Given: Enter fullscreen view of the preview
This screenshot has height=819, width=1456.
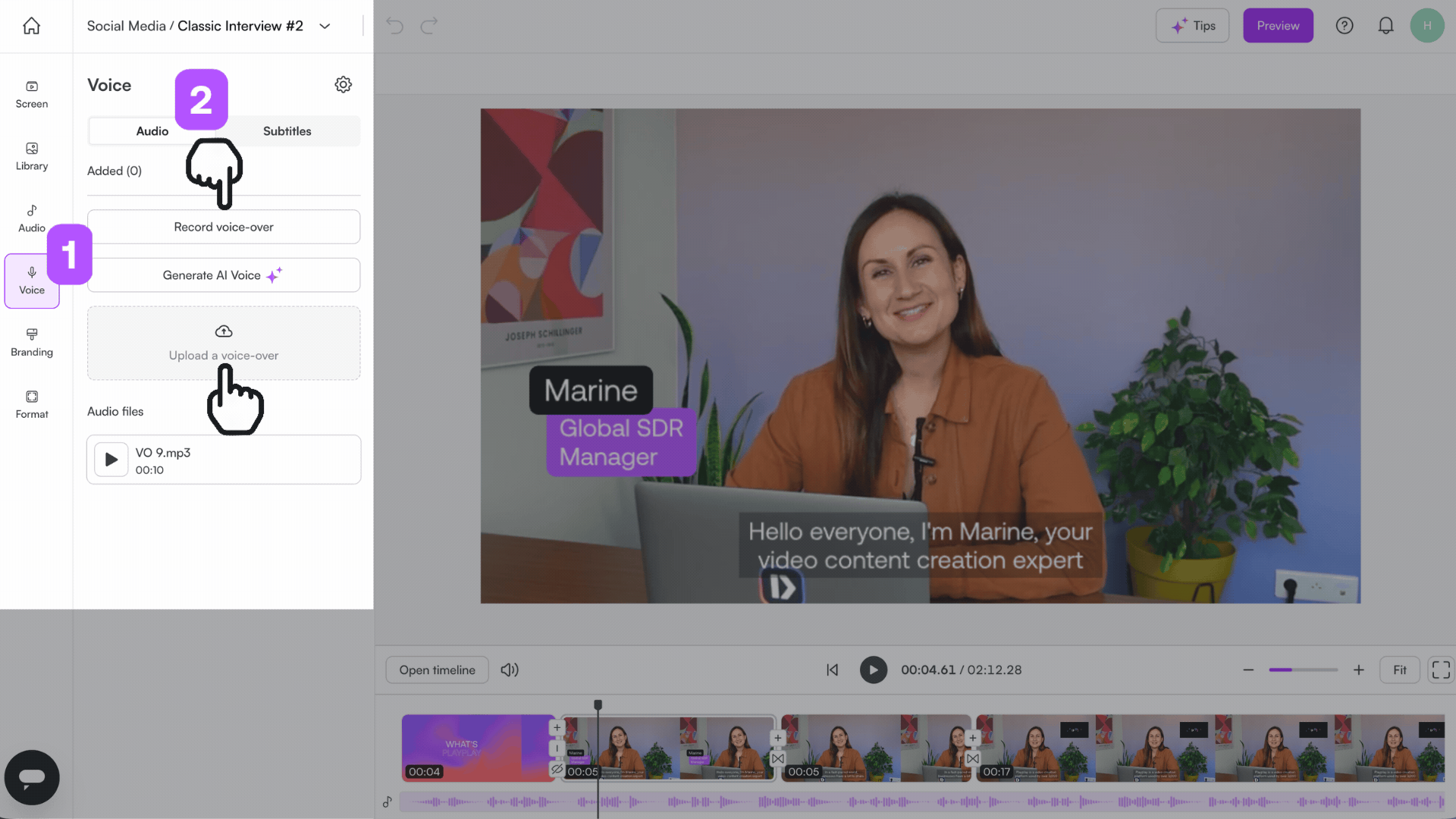Looking at the screenshot, I should tap(1441, 670).
